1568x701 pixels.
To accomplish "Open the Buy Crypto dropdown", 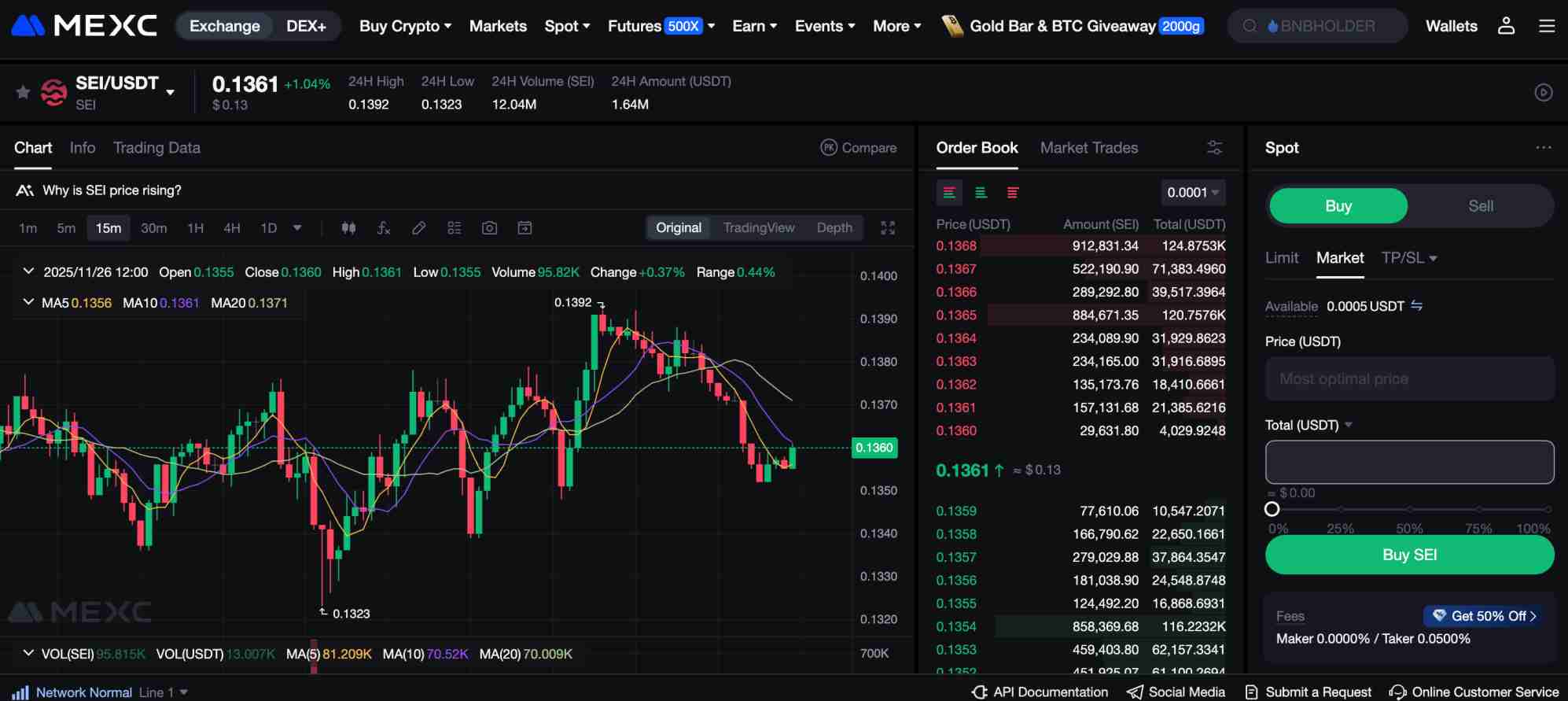I will [x=406, y=26].
